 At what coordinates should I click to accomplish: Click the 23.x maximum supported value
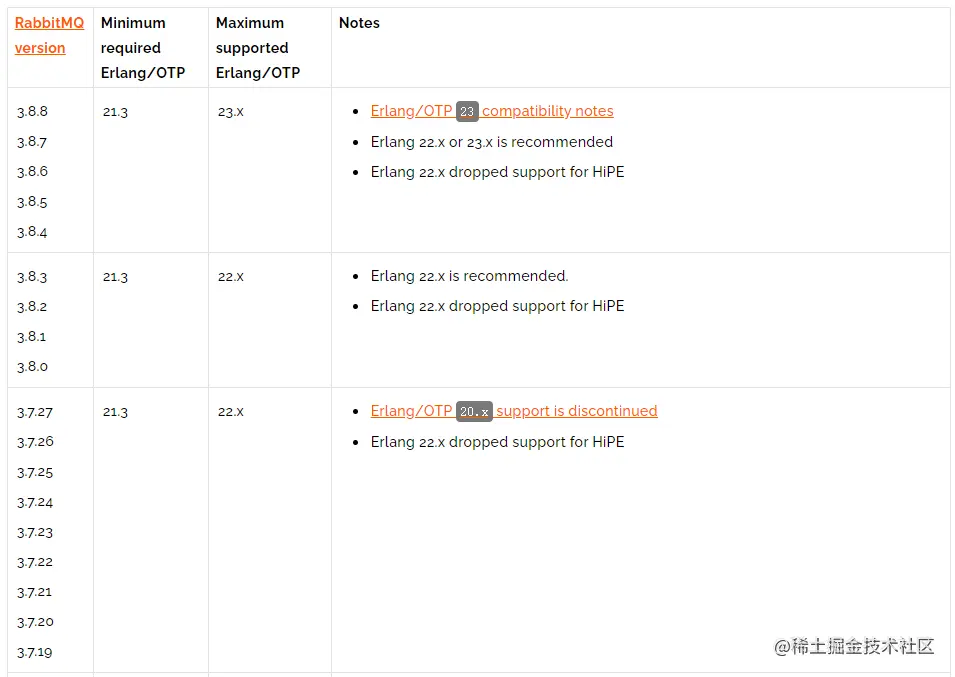(x=231, y=112)
